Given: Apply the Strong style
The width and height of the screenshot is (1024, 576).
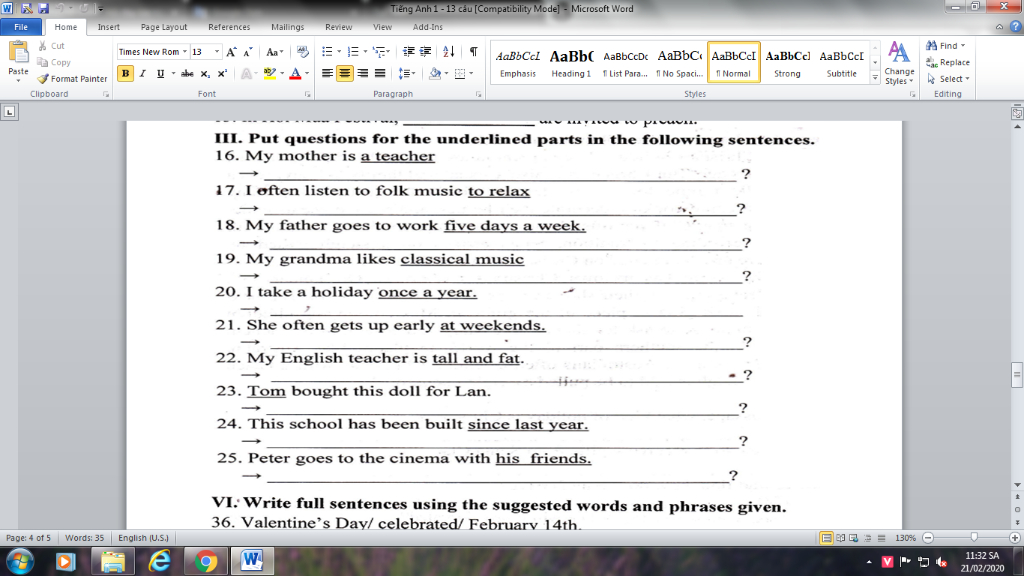Looking at the screenshot, I should (787, 63).
